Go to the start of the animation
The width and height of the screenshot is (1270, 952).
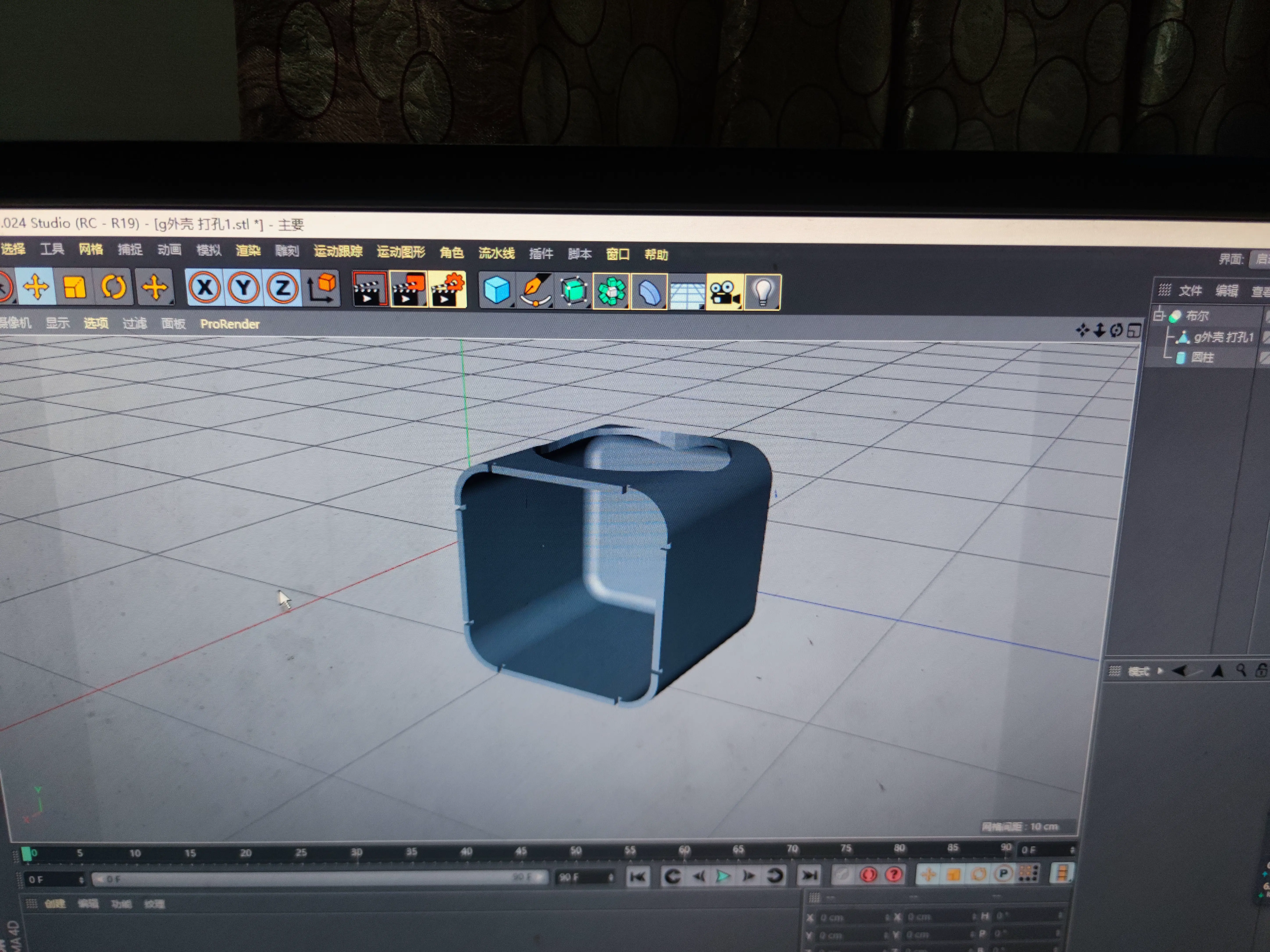638,876
